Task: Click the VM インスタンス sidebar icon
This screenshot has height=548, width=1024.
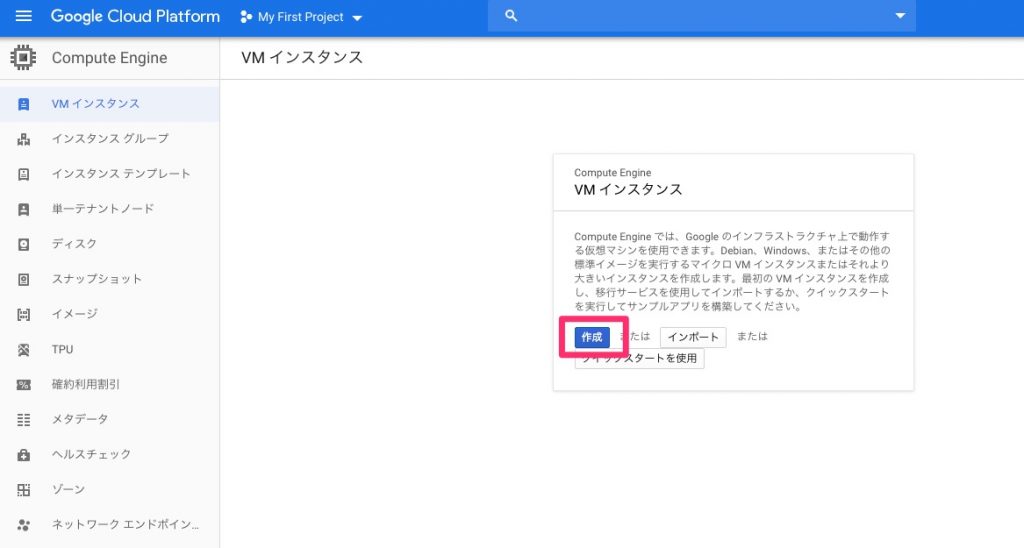Action: pos(24,104)
